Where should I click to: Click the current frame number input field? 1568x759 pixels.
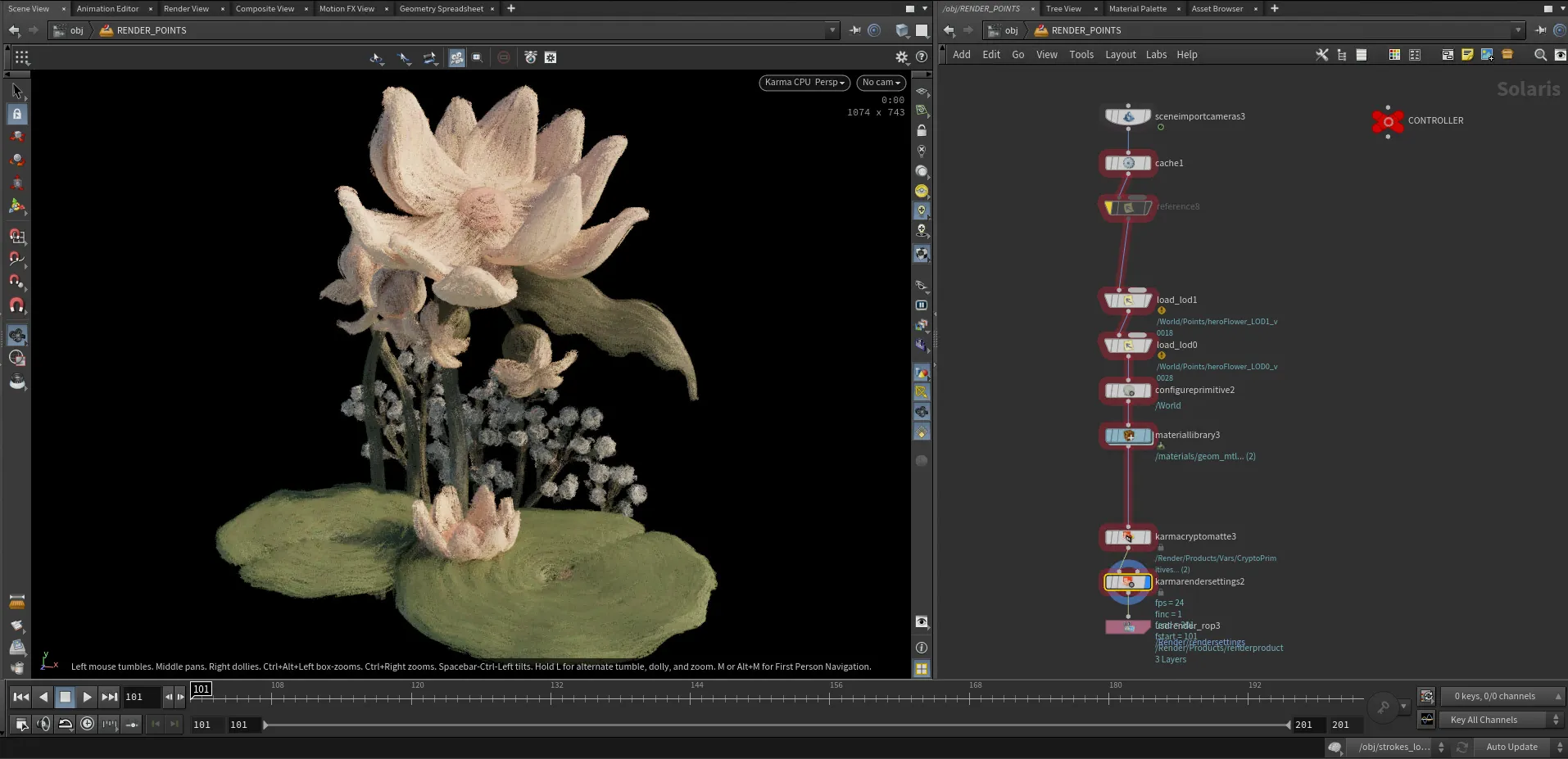(x=140, y=697)
